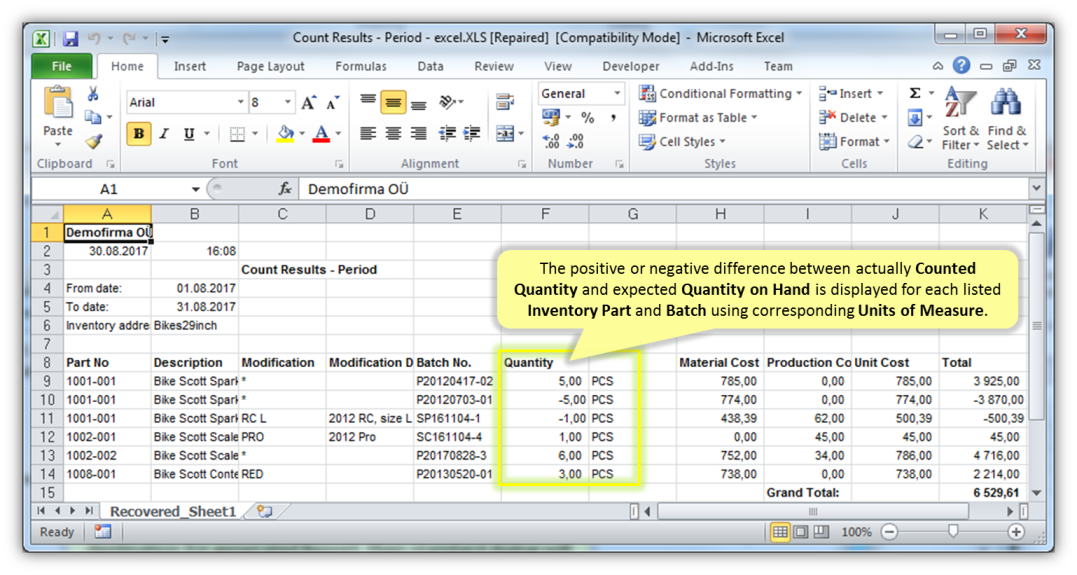The height and width of the screenshot is (575, 1077).
Task: Open the font size dropdown
Action: coord(287,102)
